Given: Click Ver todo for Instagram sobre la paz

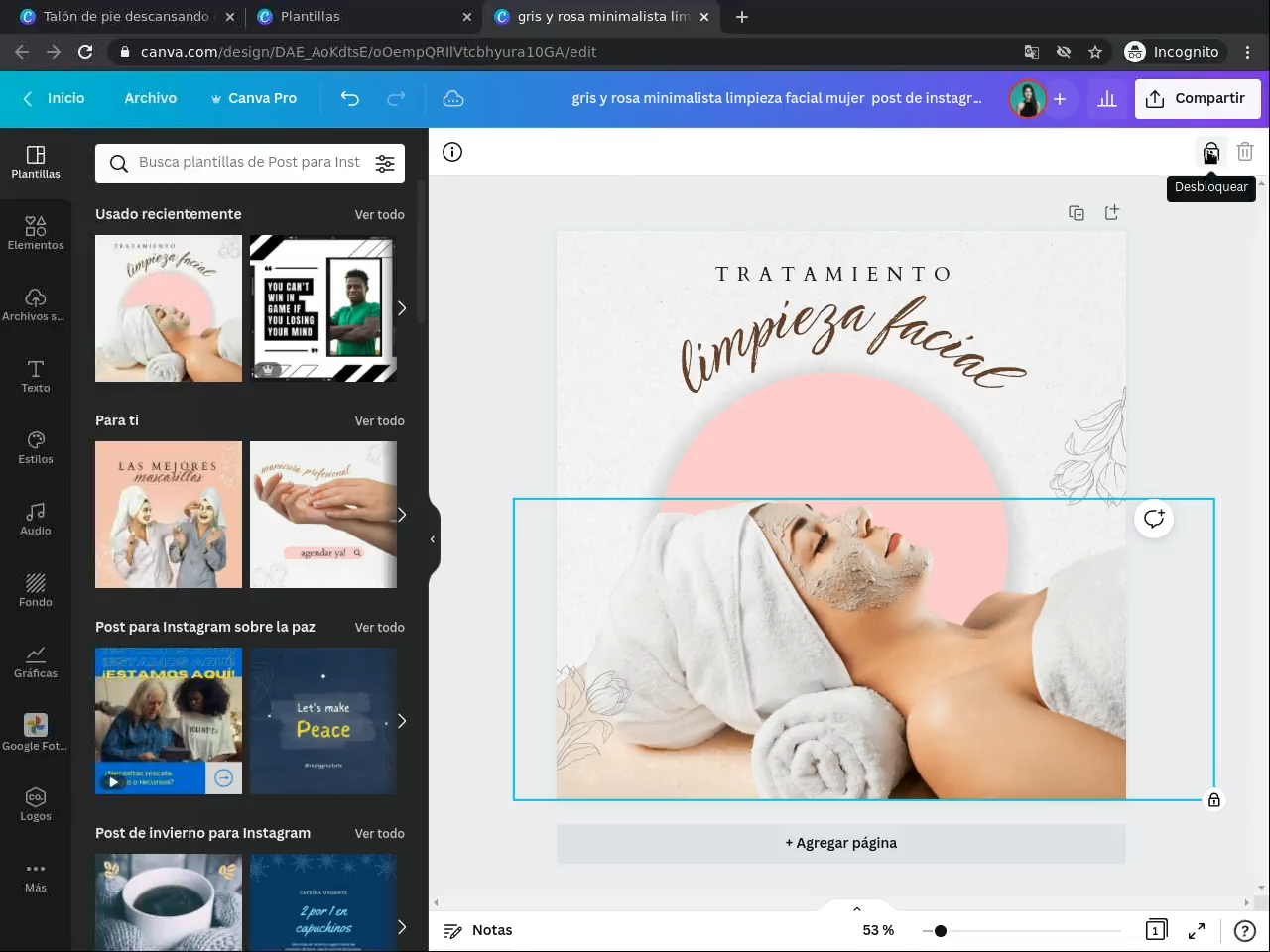Looking at the screenshot, I should point(380,627).
